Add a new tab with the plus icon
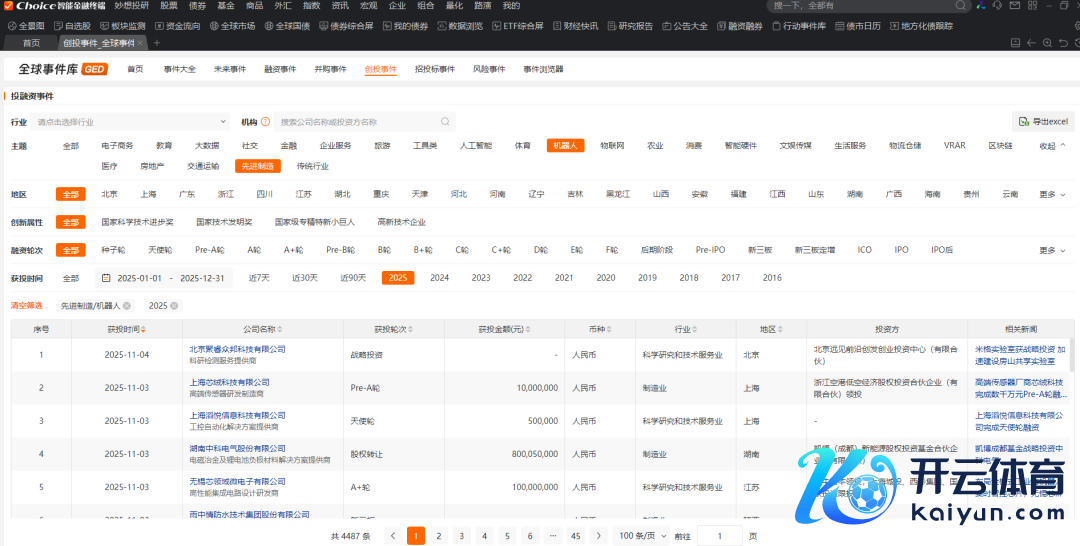 point(157,43)
